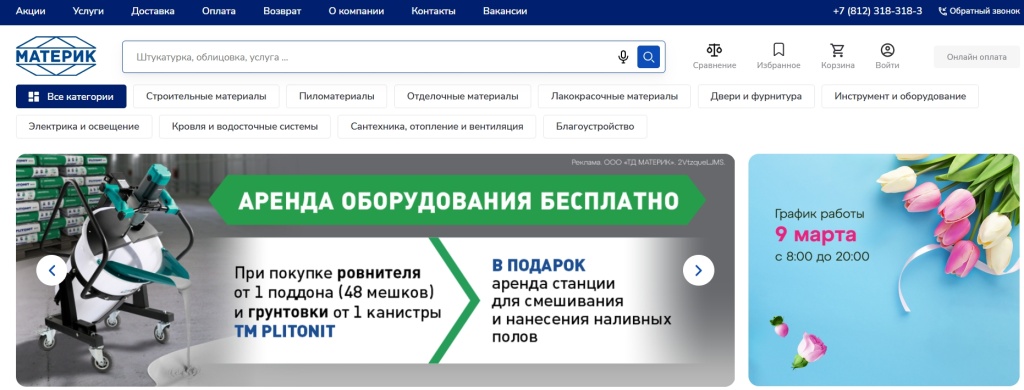Screen dimensions: 1024x390
Task: Open О компании in top menu
Action: (356, 11)
